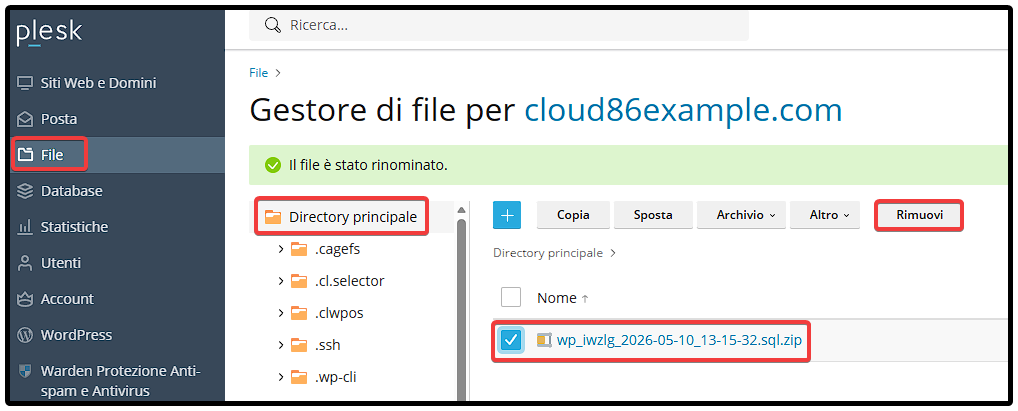This screenshot has height=411, width=1018.
Task: Click the folder tree vertical scrollbar
Action: click(462, 312)
